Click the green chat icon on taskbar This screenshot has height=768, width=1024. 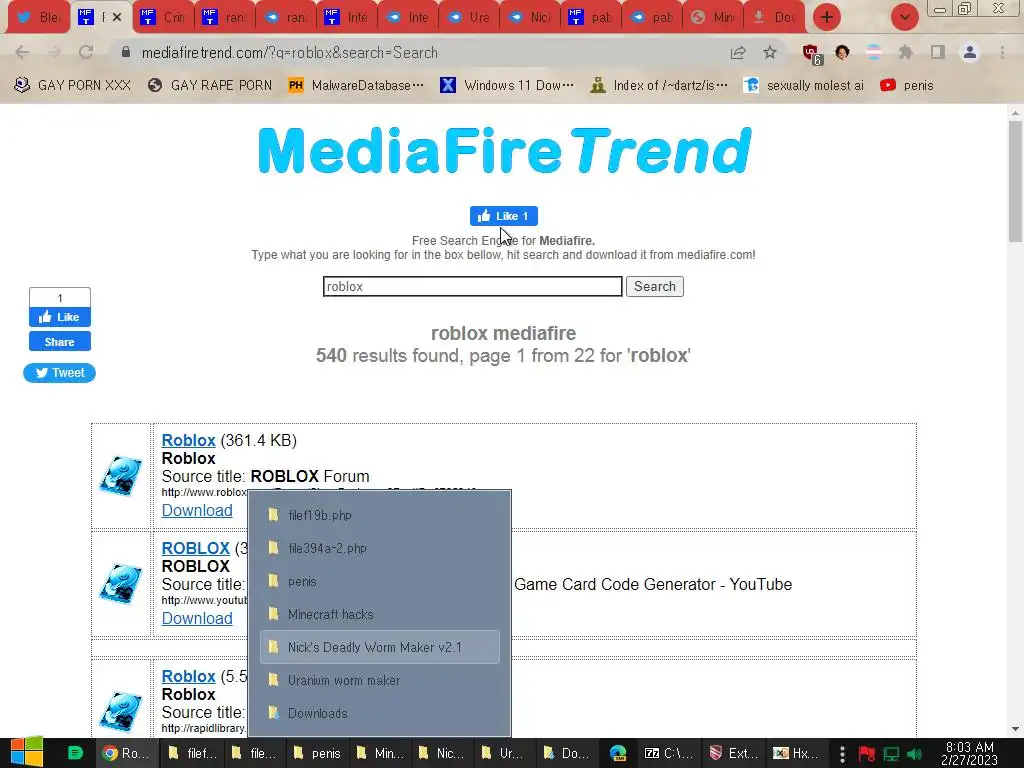coord(75,753)
